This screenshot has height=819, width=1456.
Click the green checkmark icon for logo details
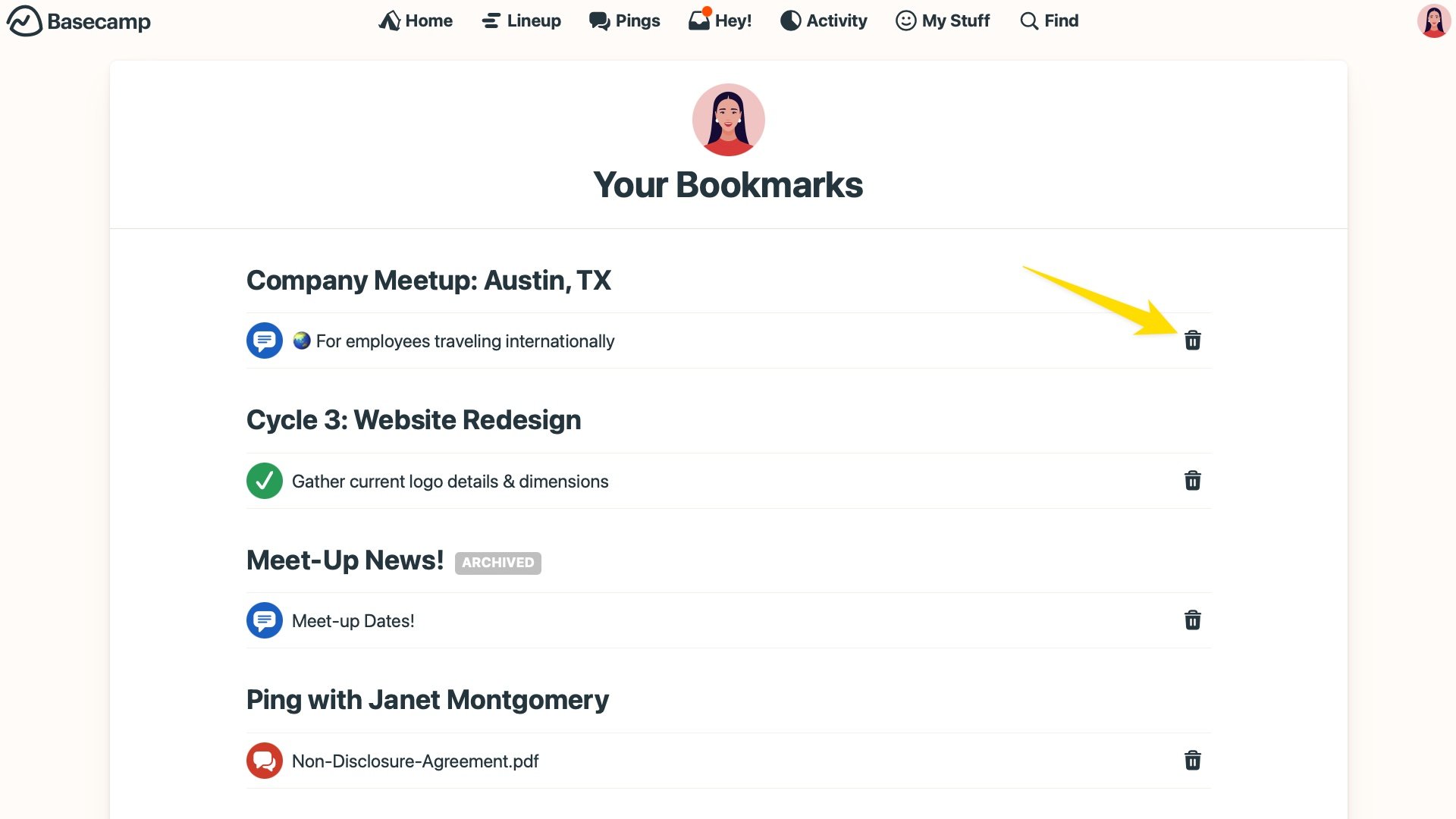click(265, 481)
